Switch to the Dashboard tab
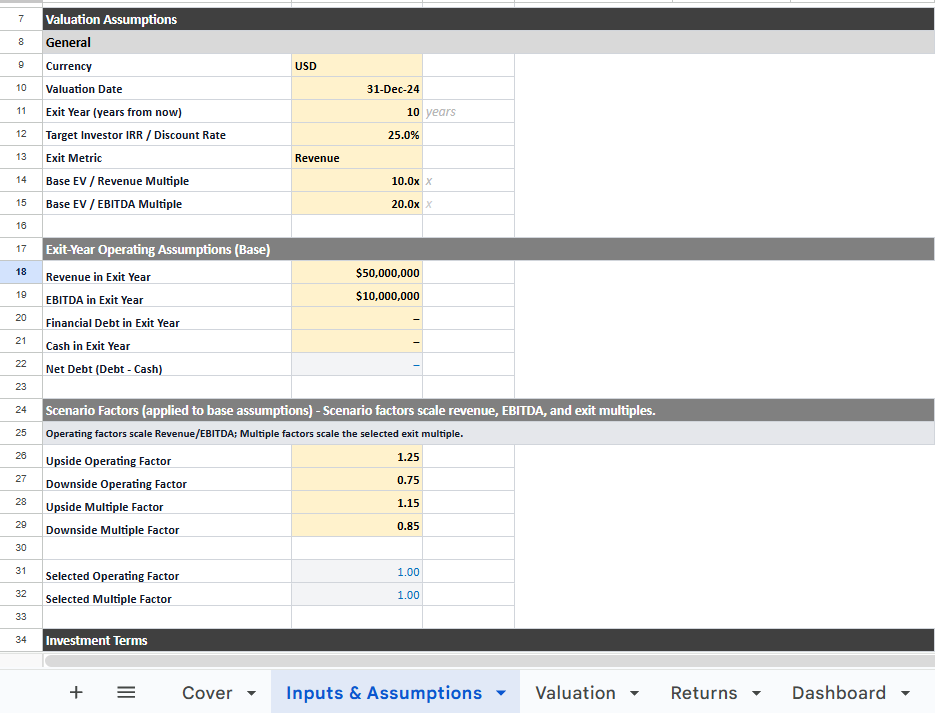Viewport: 935px width, 713px height. tap(841, 692)
